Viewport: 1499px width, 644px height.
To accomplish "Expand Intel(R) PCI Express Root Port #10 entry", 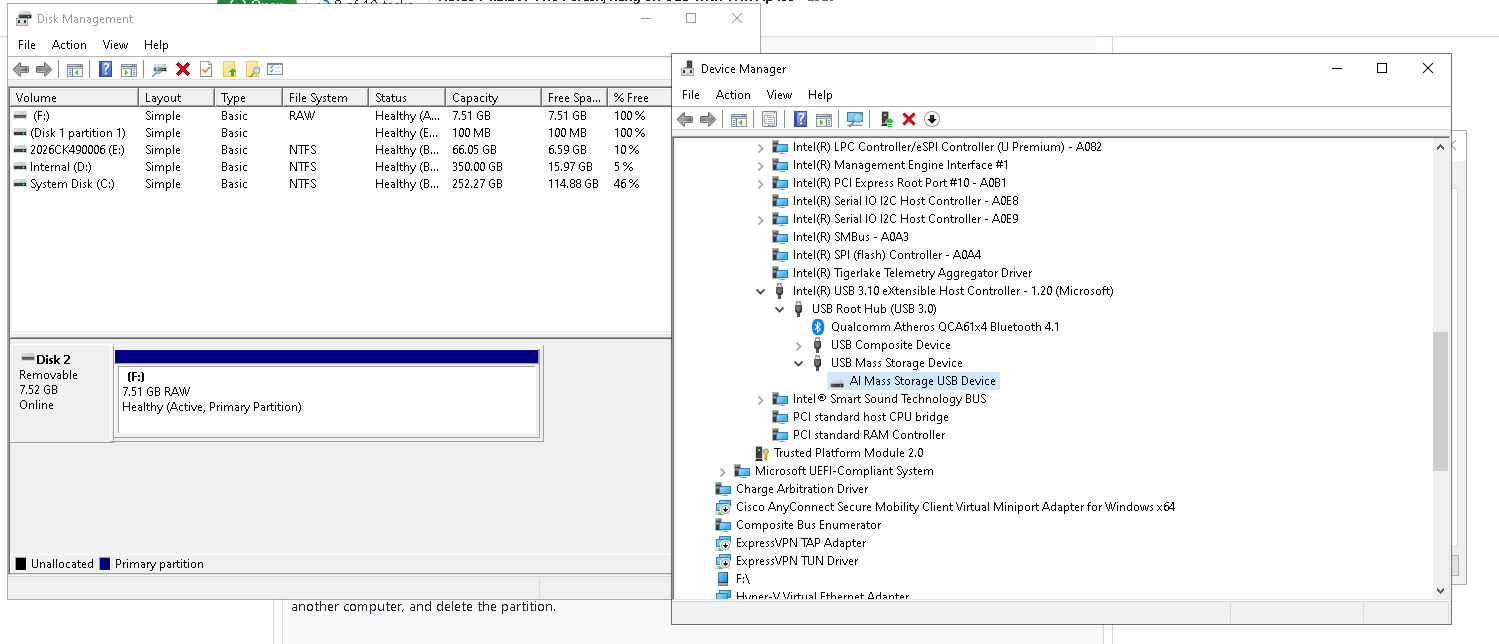I will tap(760, 182).
